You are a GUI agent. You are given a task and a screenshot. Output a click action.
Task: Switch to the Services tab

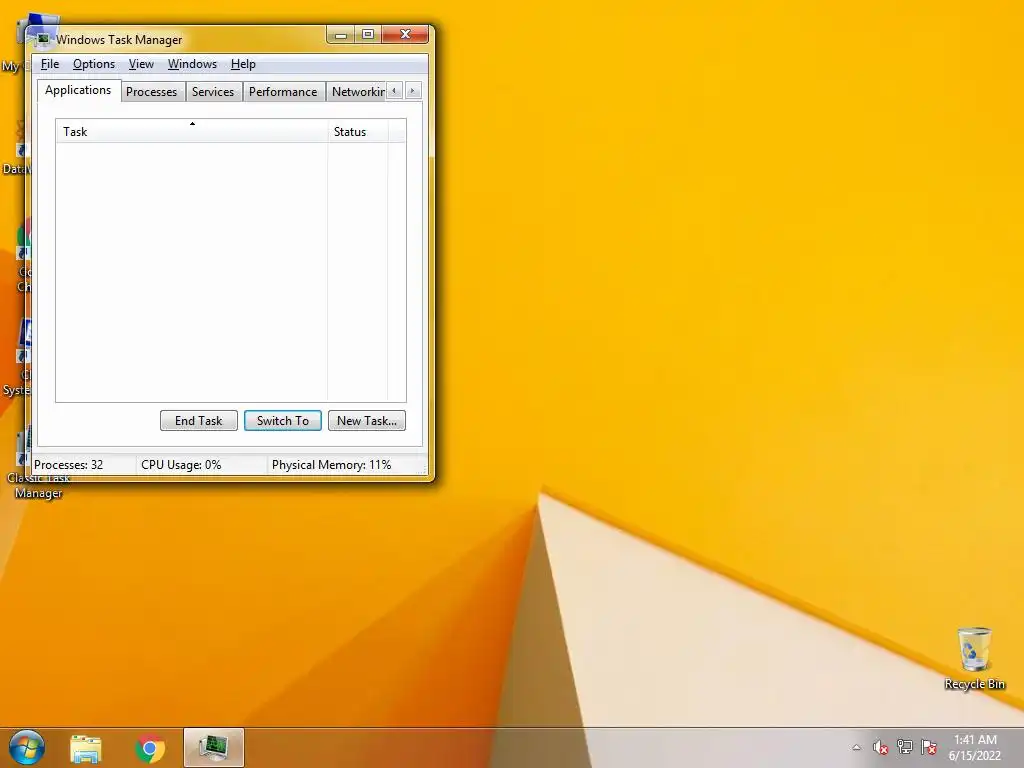click(213, 92)
